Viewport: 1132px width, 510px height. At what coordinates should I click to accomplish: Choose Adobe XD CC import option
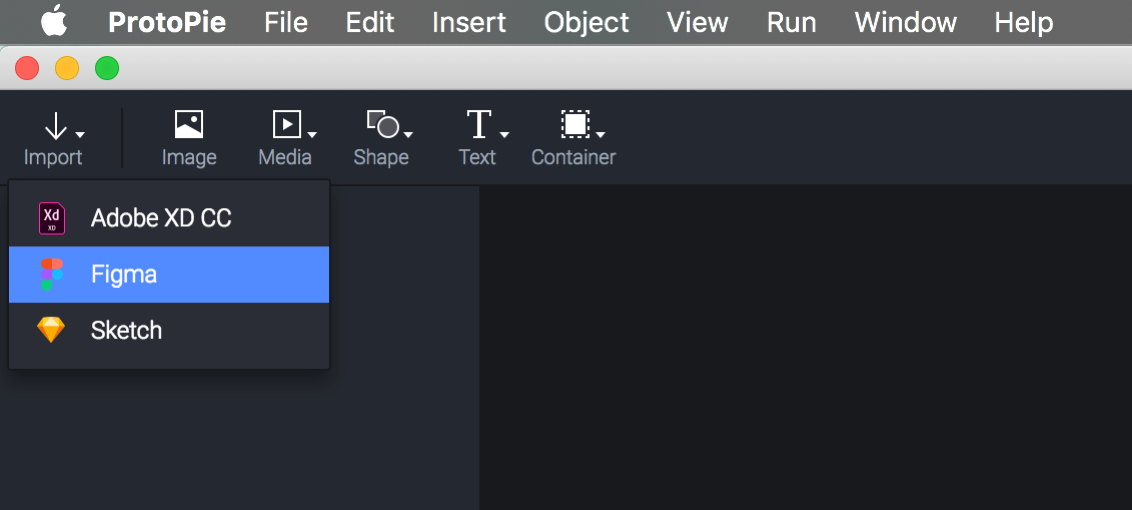coord(161,218)
